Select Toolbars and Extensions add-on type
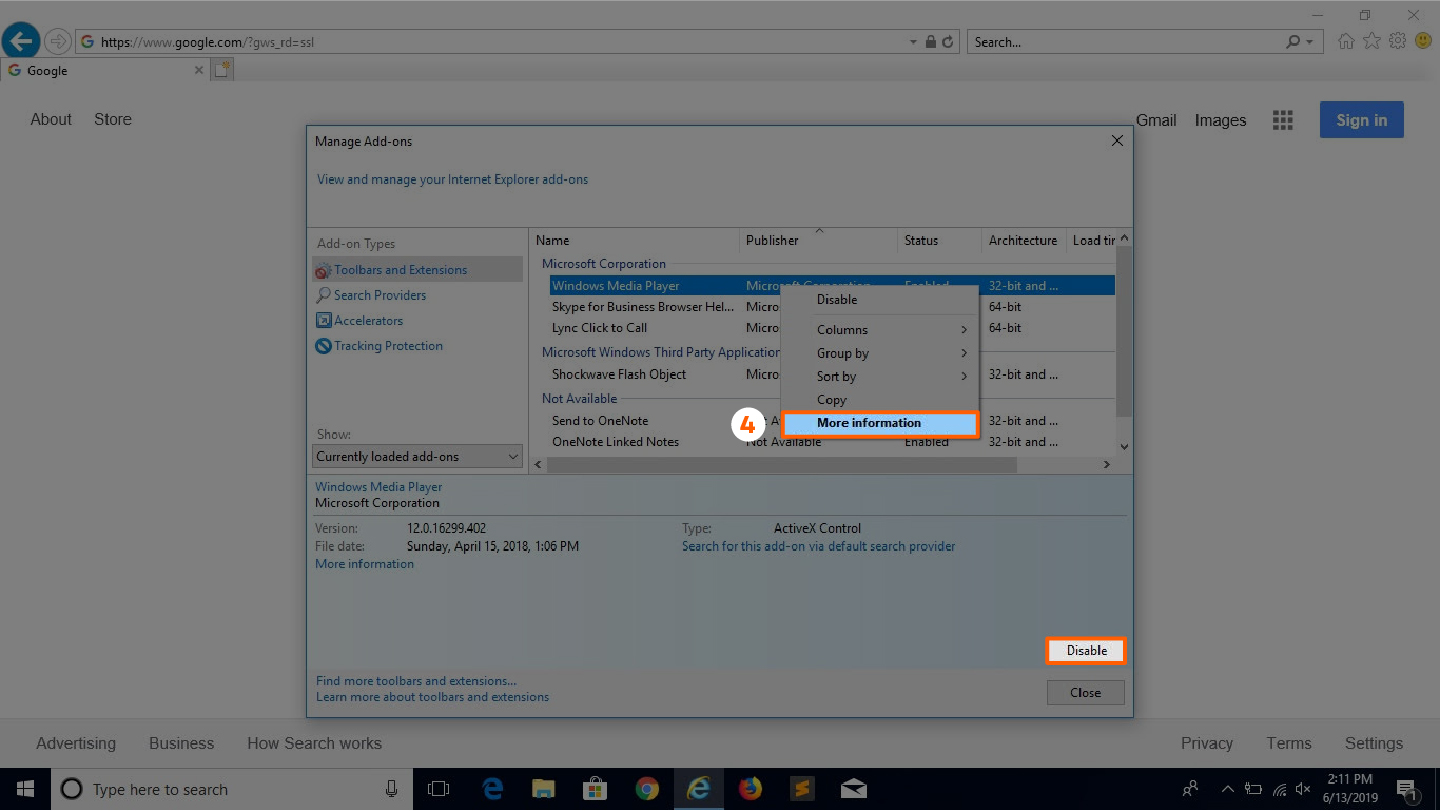The width and height of the screenshot is (1440, 811). click(x=417, y=270)
